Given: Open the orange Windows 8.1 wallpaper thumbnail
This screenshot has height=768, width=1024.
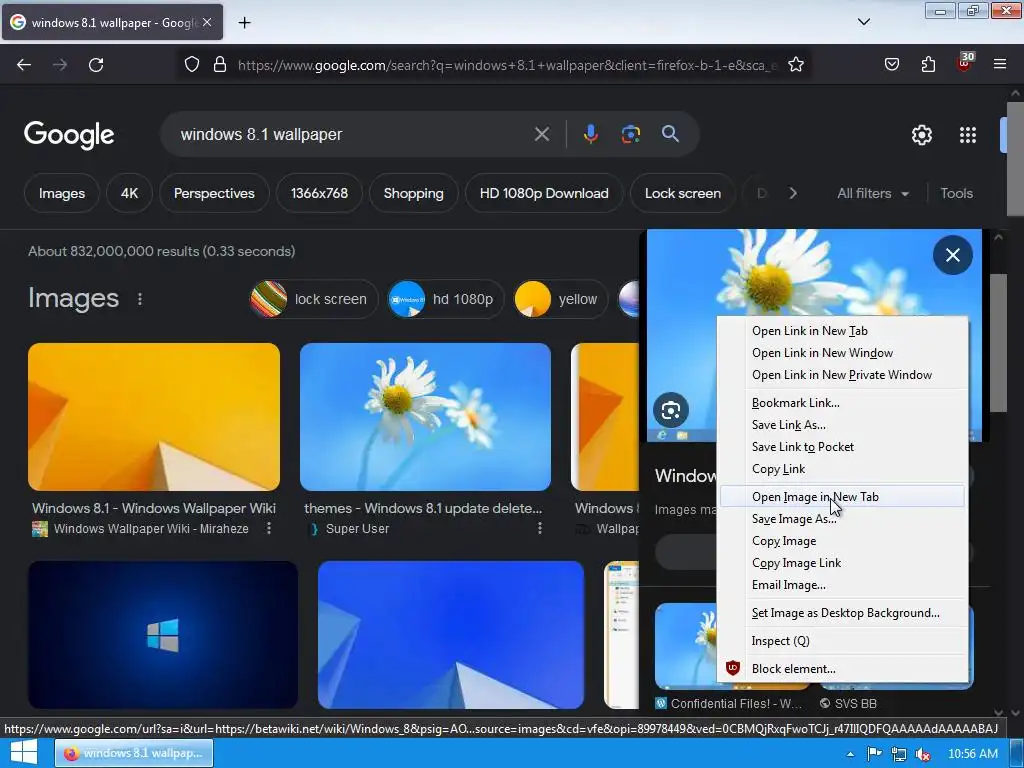Looking at the screenshot, I should tap(154, 417).
